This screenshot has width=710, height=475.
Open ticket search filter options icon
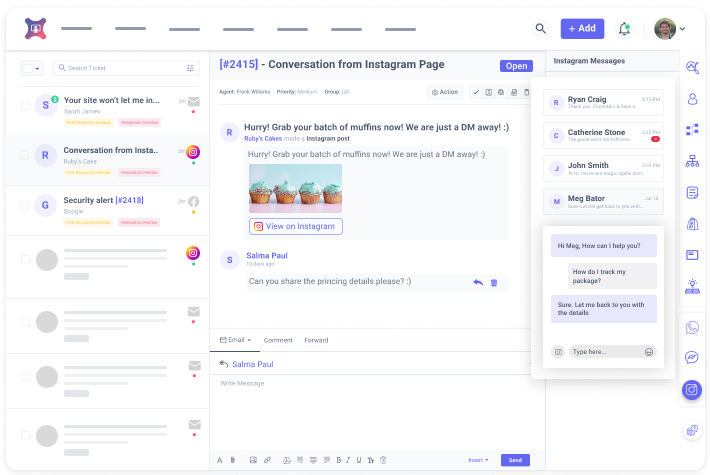coord(190,68)
